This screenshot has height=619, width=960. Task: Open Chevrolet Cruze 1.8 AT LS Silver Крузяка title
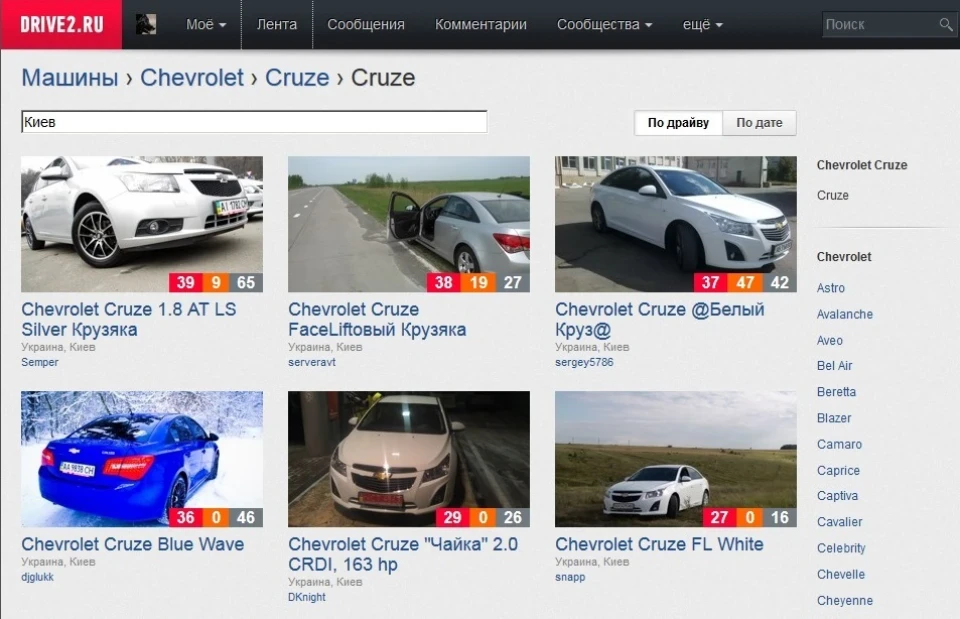coord(129,319)
